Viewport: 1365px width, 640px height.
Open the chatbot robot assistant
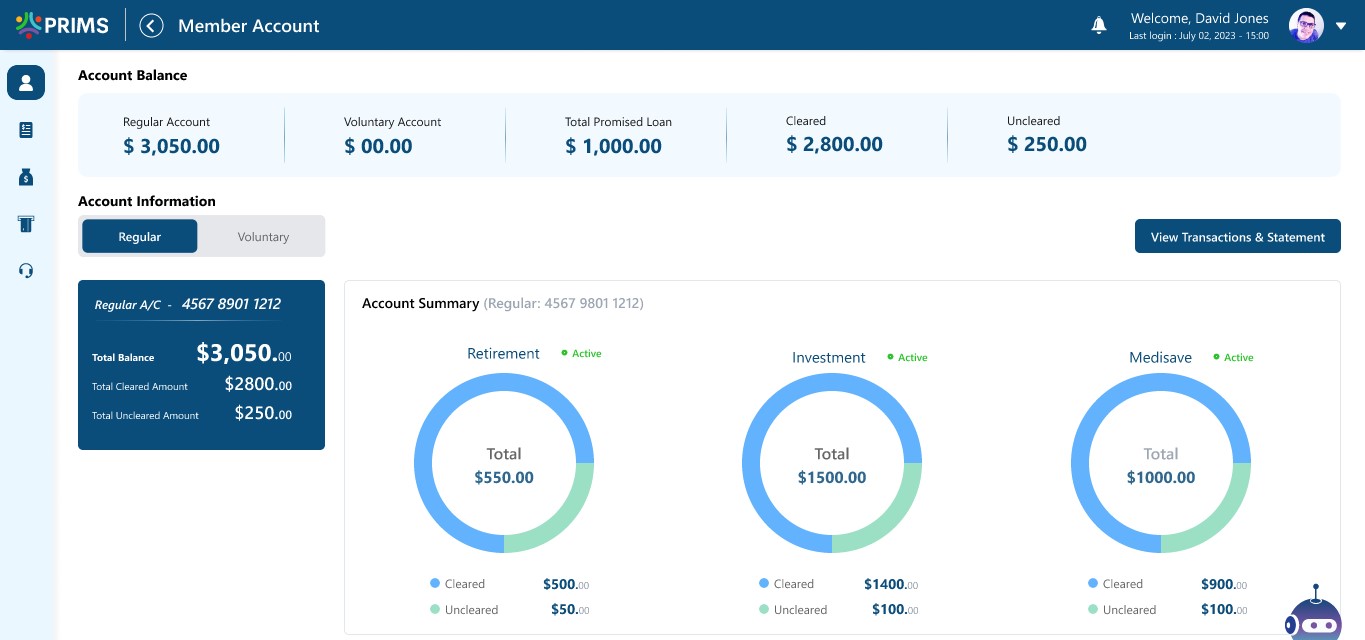coord(1315,614)
